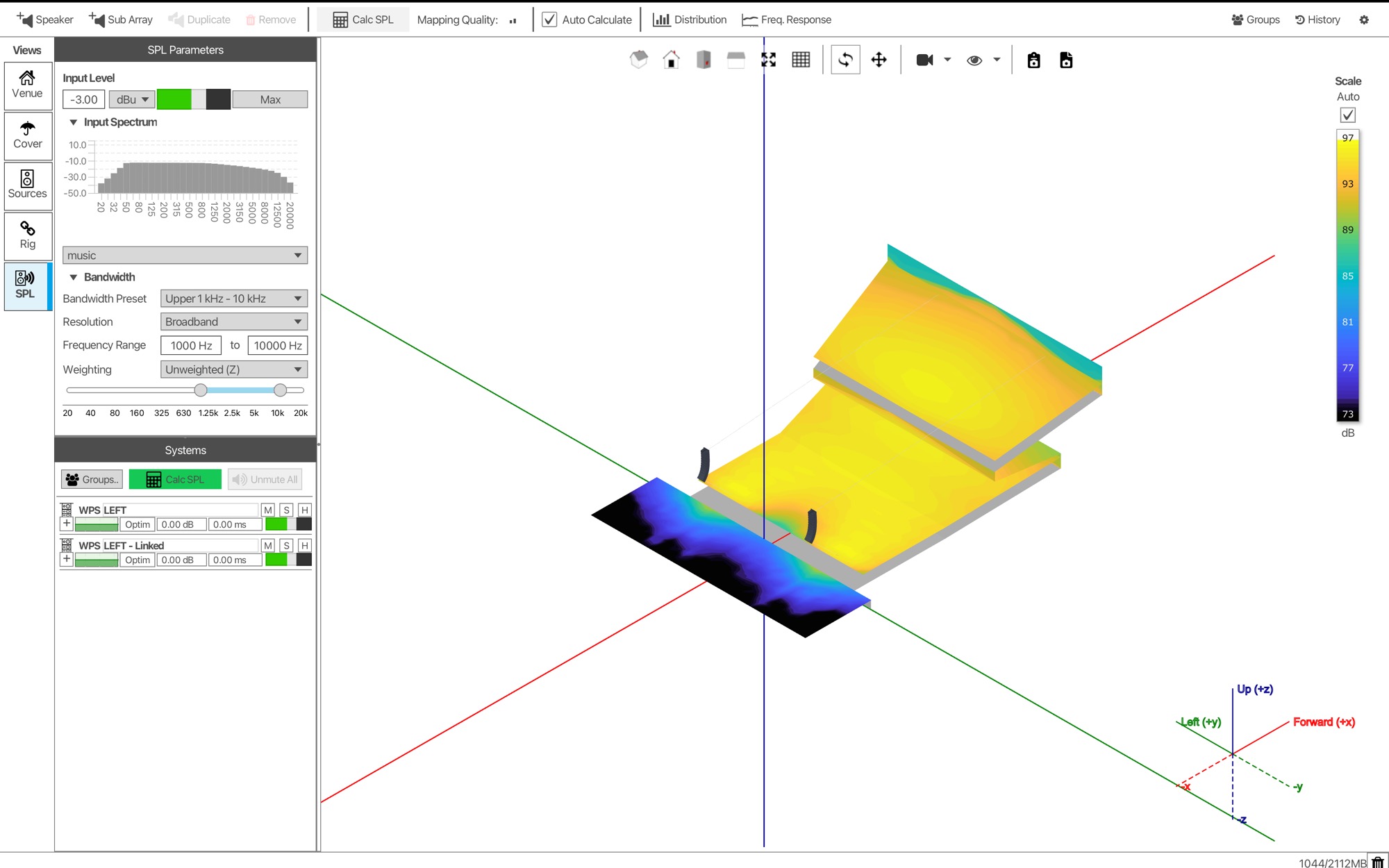The height and width of the screenshot is (868, 1389).
Task: Open the Weighting dropdown
Action: tap(233, 369)
